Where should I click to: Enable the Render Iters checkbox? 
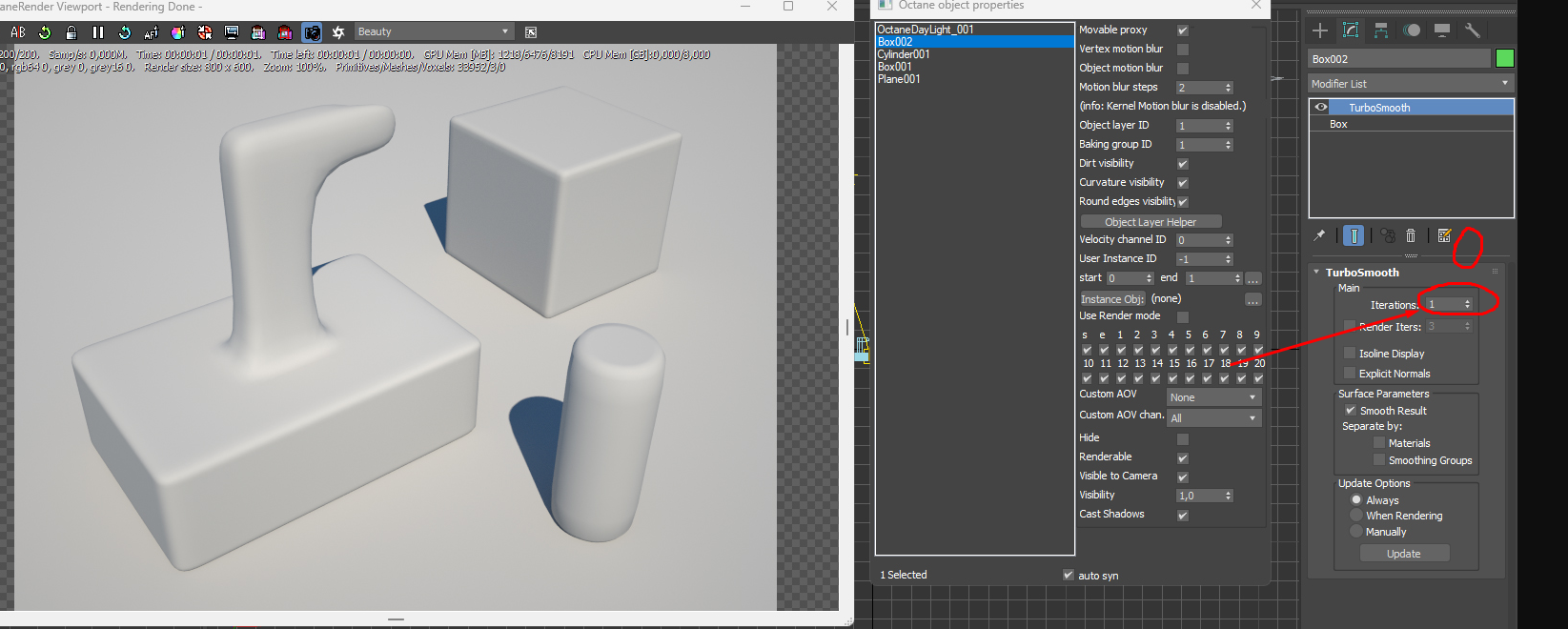[x=1350, y=326]
